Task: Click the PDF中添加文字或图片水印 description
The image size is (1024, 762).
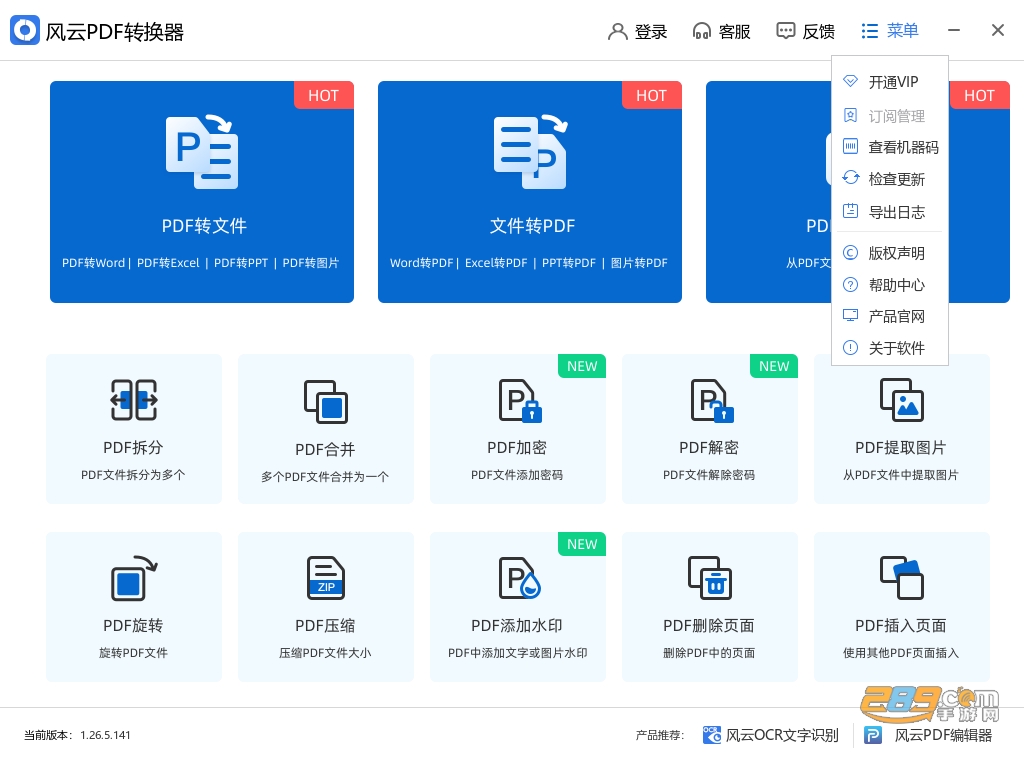Action: (x=518, y=652)
